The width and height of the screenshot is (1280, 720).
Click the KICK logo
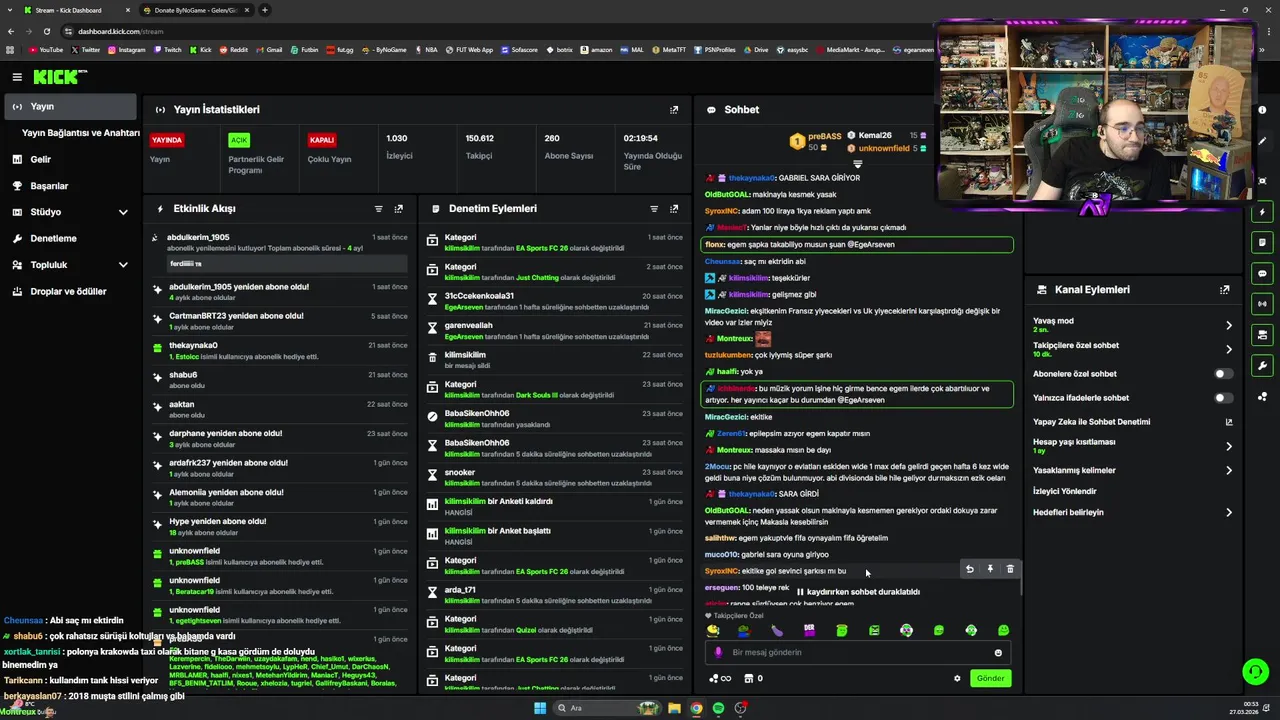58,77
